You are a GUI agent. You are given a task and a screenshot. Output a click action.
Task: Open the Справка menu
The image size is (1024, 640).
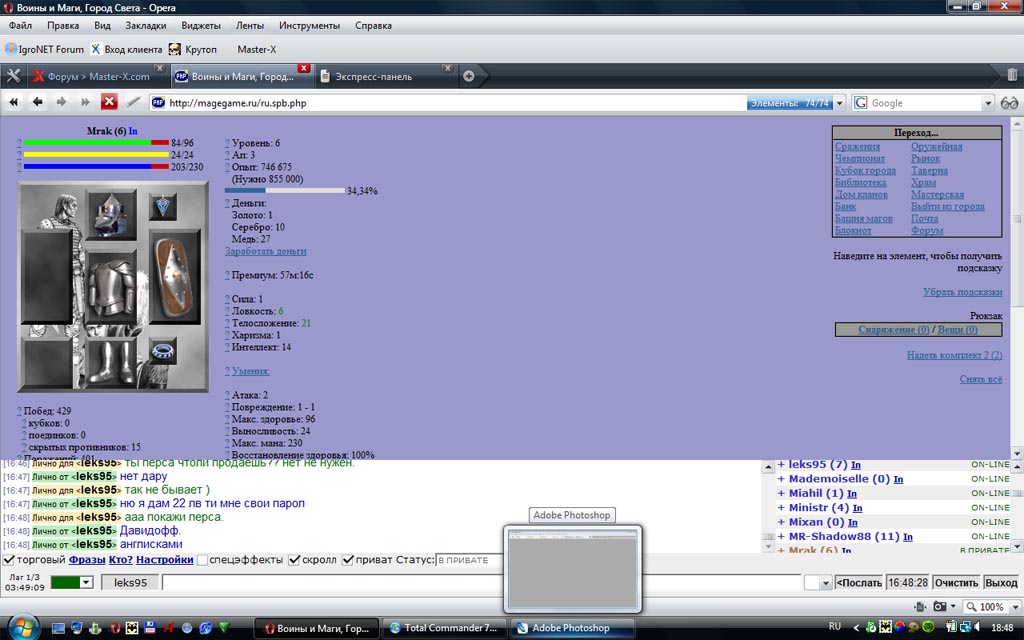(x=374, y=25)
